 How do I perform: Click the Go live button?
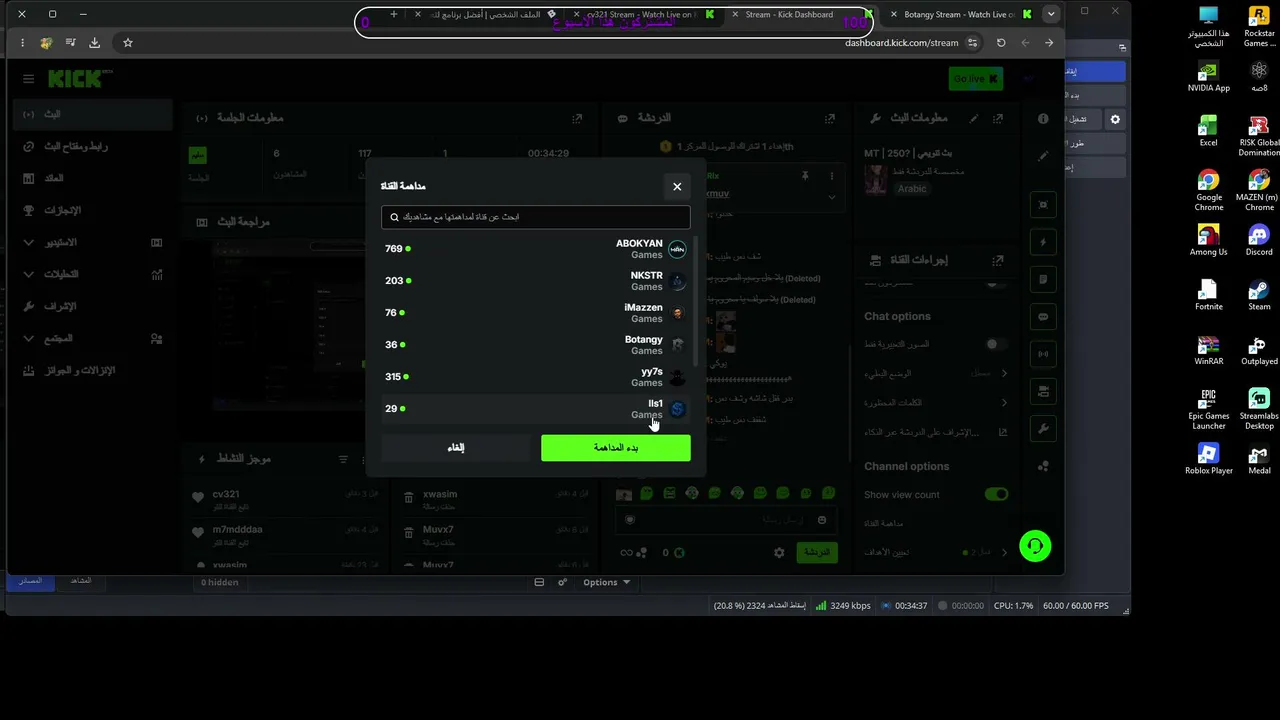coord(975,79)
